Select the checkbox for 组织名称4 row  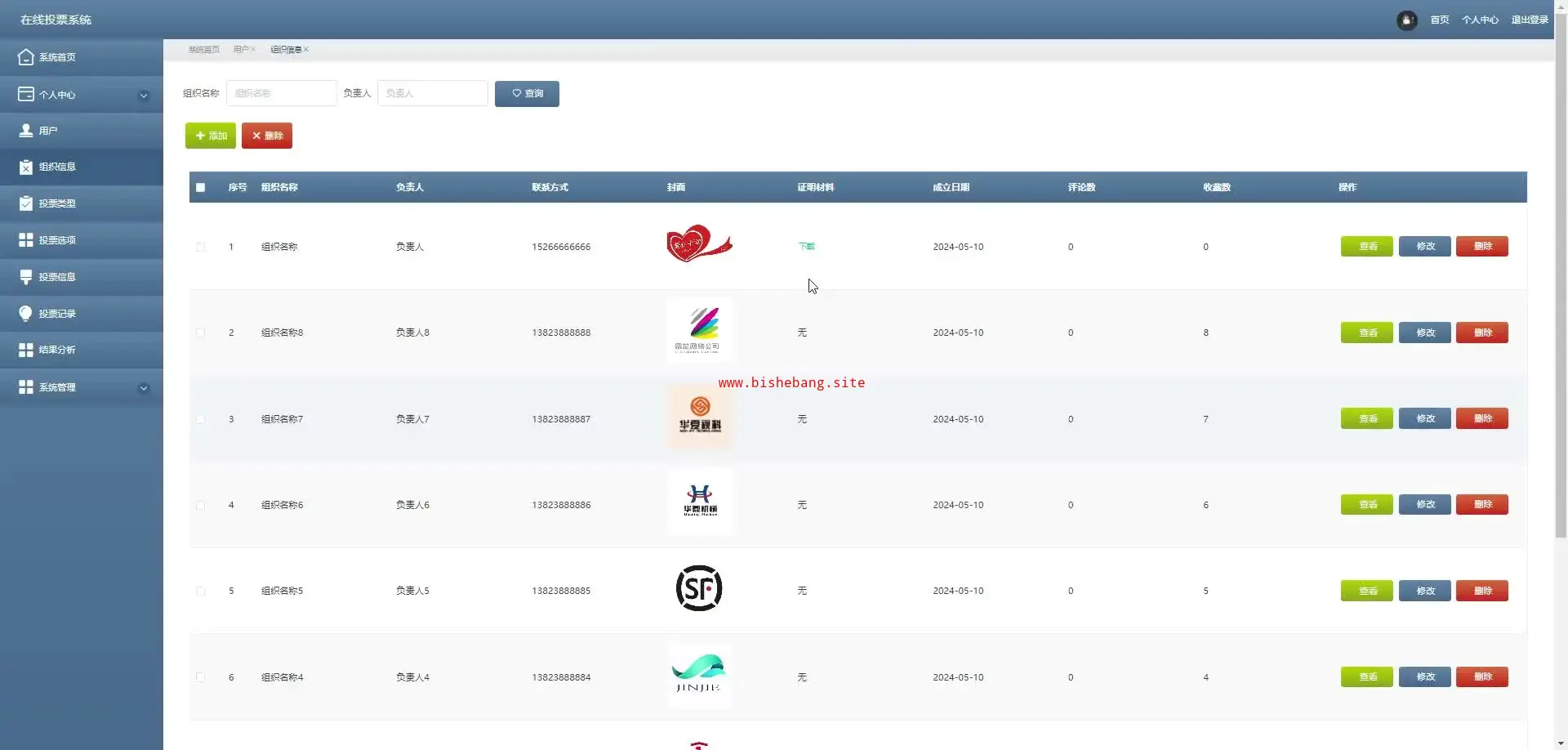point(200,677)
